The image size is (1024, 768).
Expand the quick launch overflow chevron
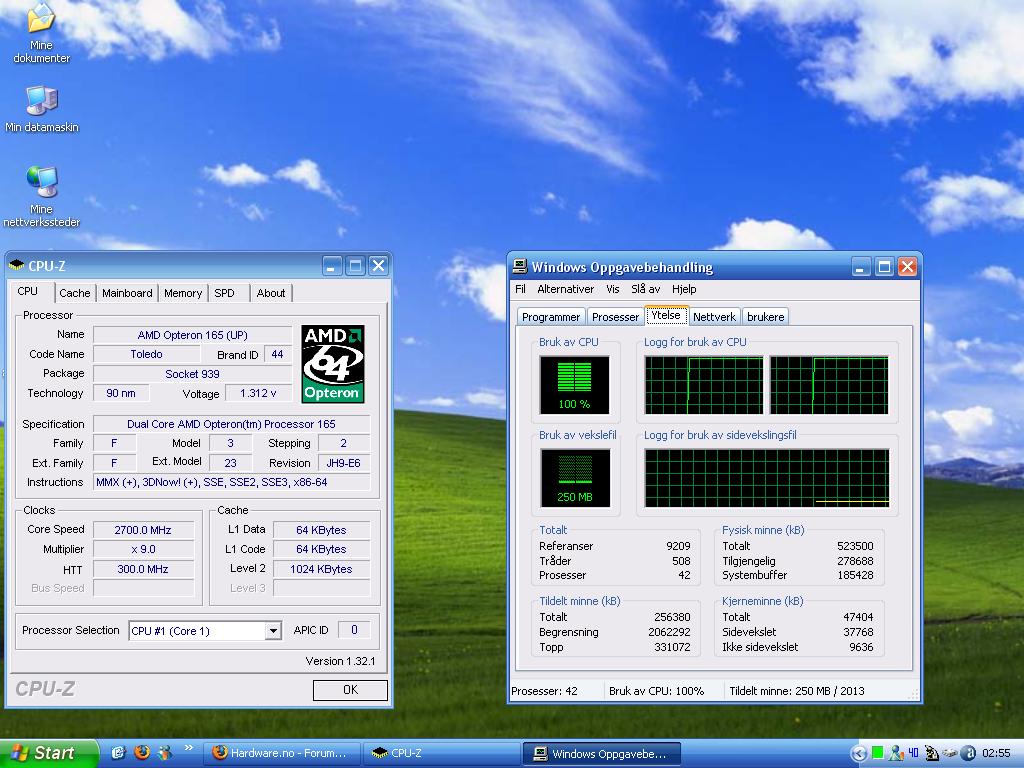(189, 748)
